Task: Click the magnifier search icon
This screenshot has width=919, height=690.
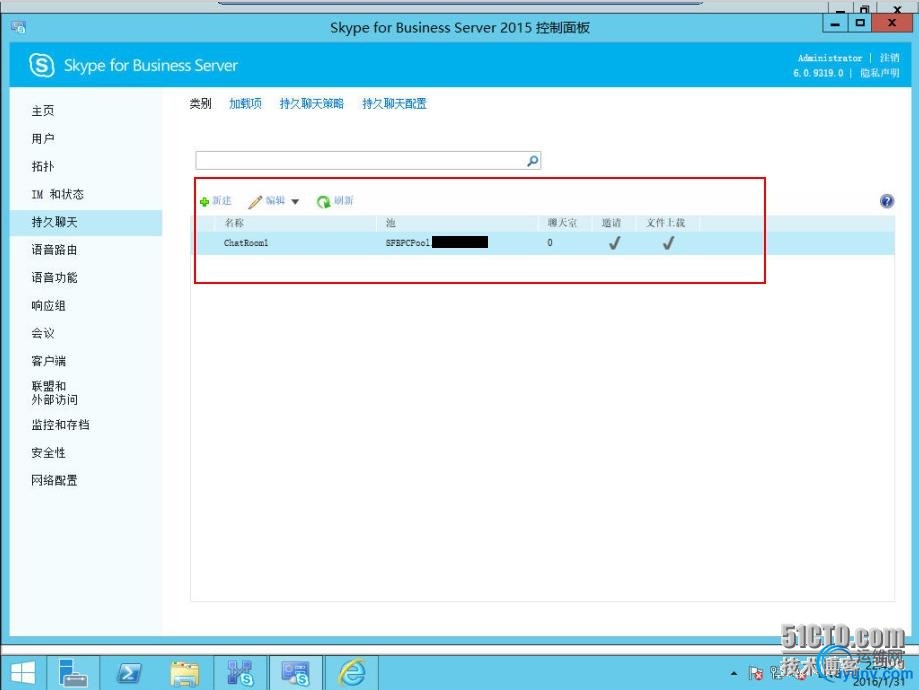Action: pyautogui.click(x=532, y=161)
